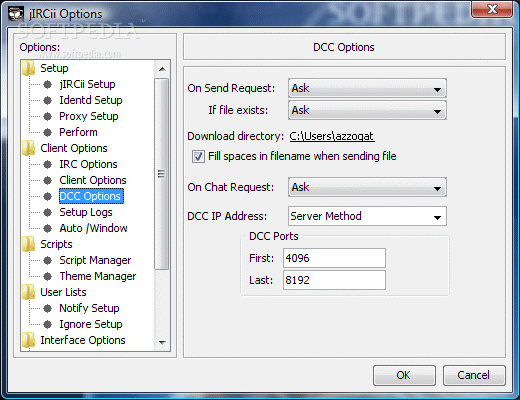Click the options tree scroll up arrow
Screen dimensions: 520x400
(x=162, y=69)
